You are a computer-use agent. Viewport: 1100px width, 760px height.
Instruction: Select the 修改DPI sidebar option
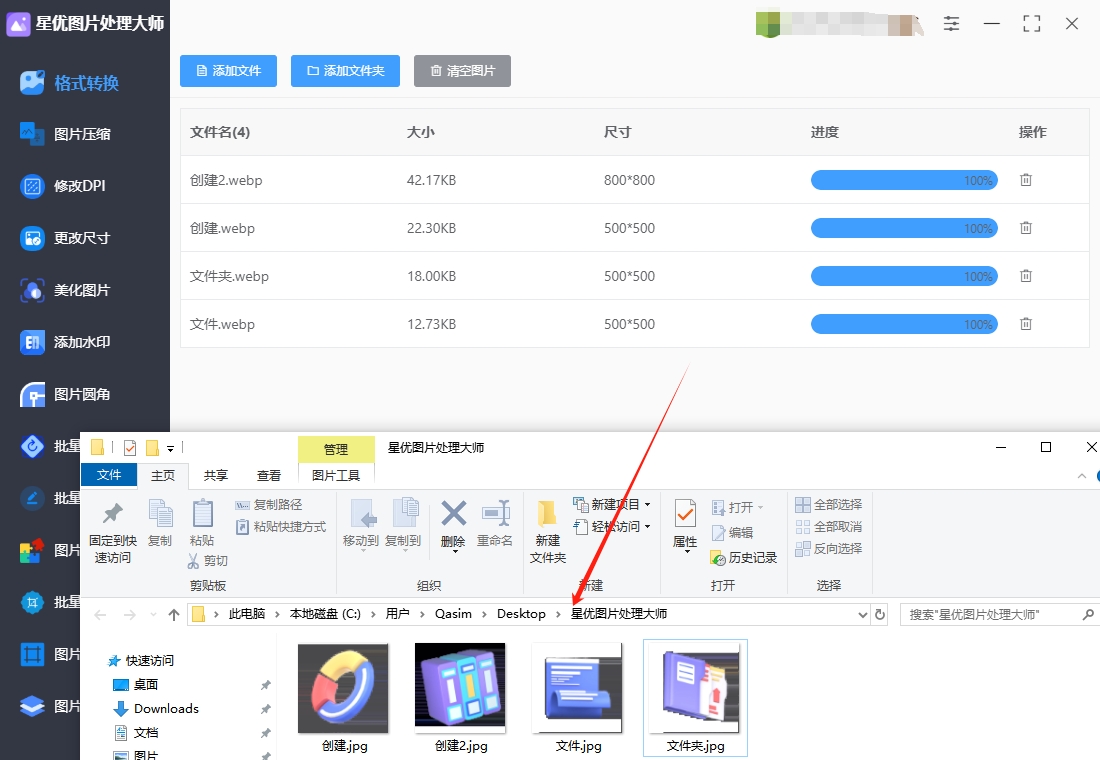tap(62, 186)
